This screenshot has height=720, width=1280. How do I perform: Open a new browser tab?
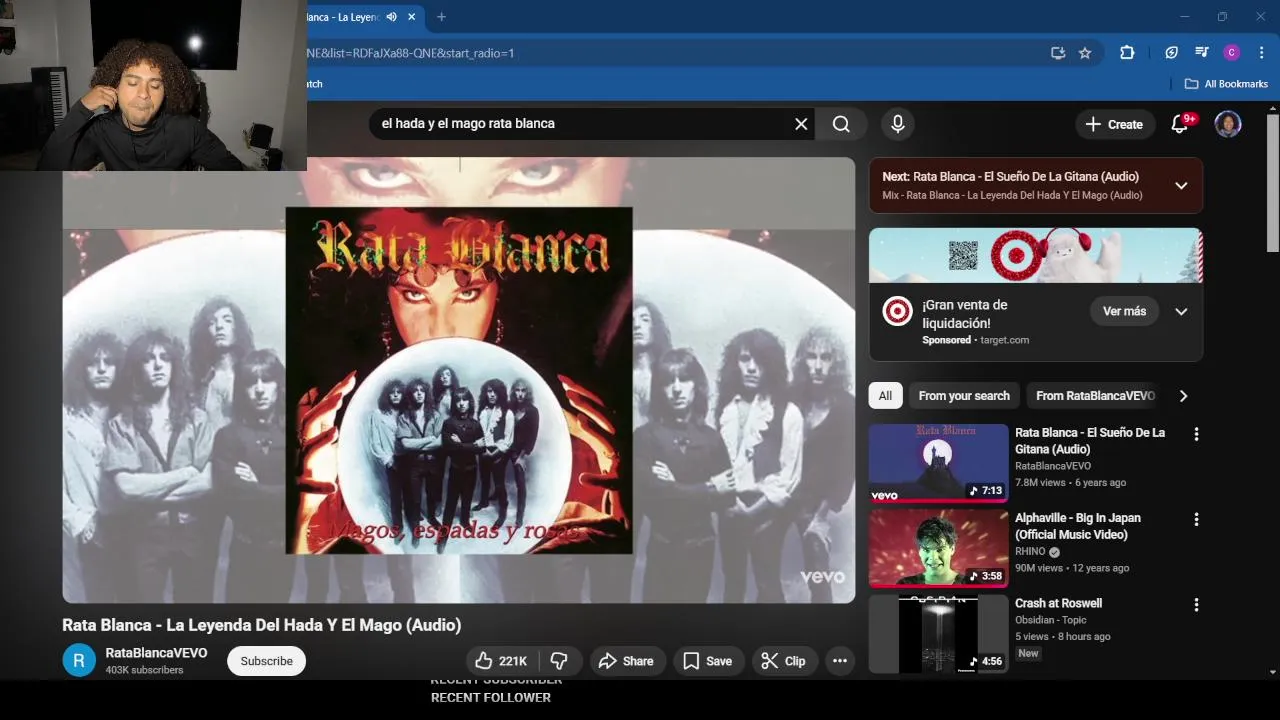click(441, 17)
